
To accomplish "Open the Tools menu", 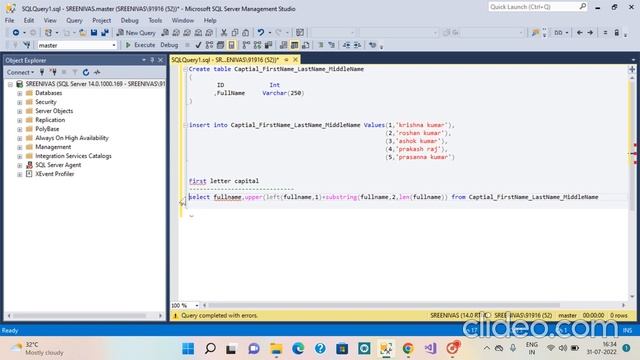I will (155, 20).
